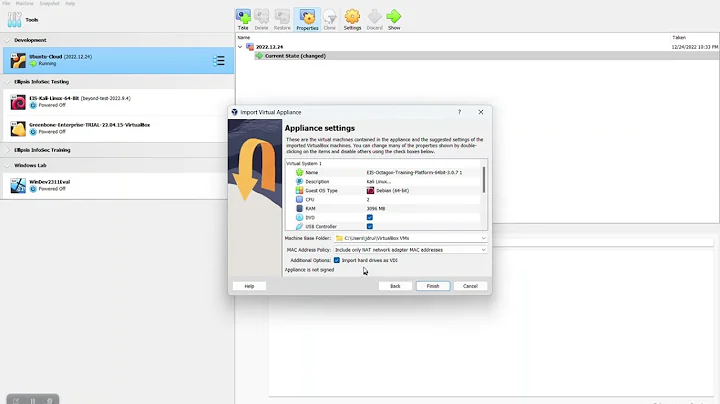Click the RAM value 3096 MB
This screenshot has height=404, width=720.
pyautogui.click(x=376, y=208)
